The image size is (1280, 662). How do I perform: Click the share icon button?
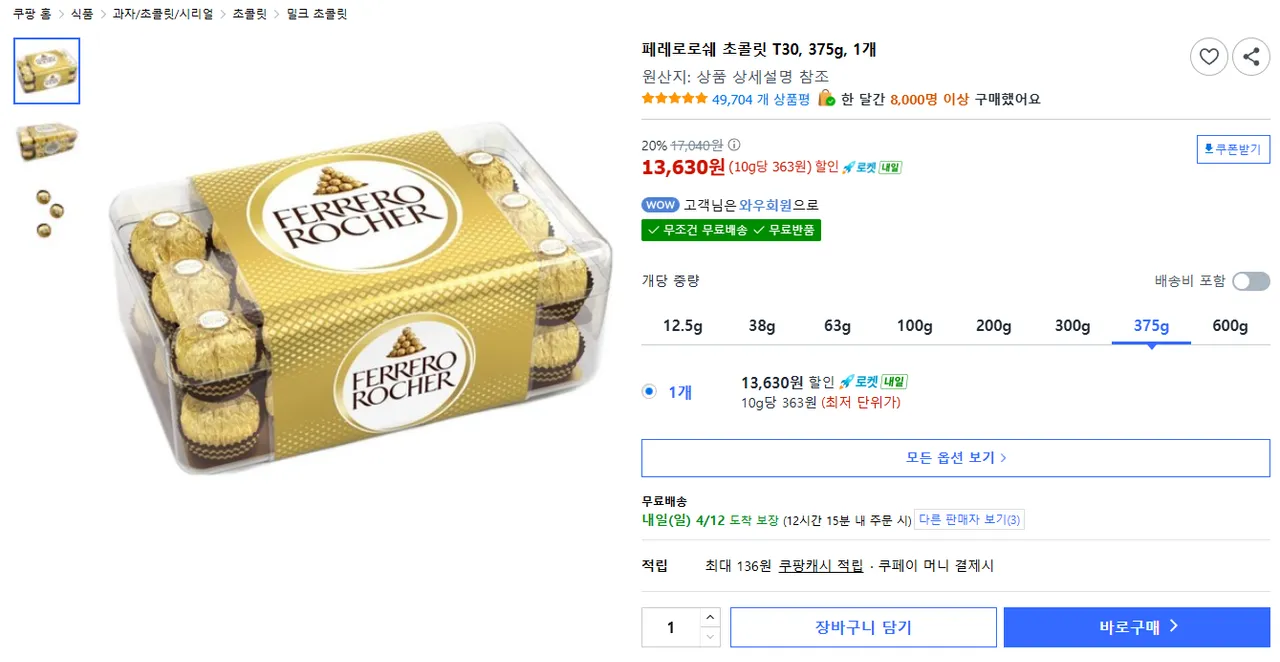pos(1251,57)
